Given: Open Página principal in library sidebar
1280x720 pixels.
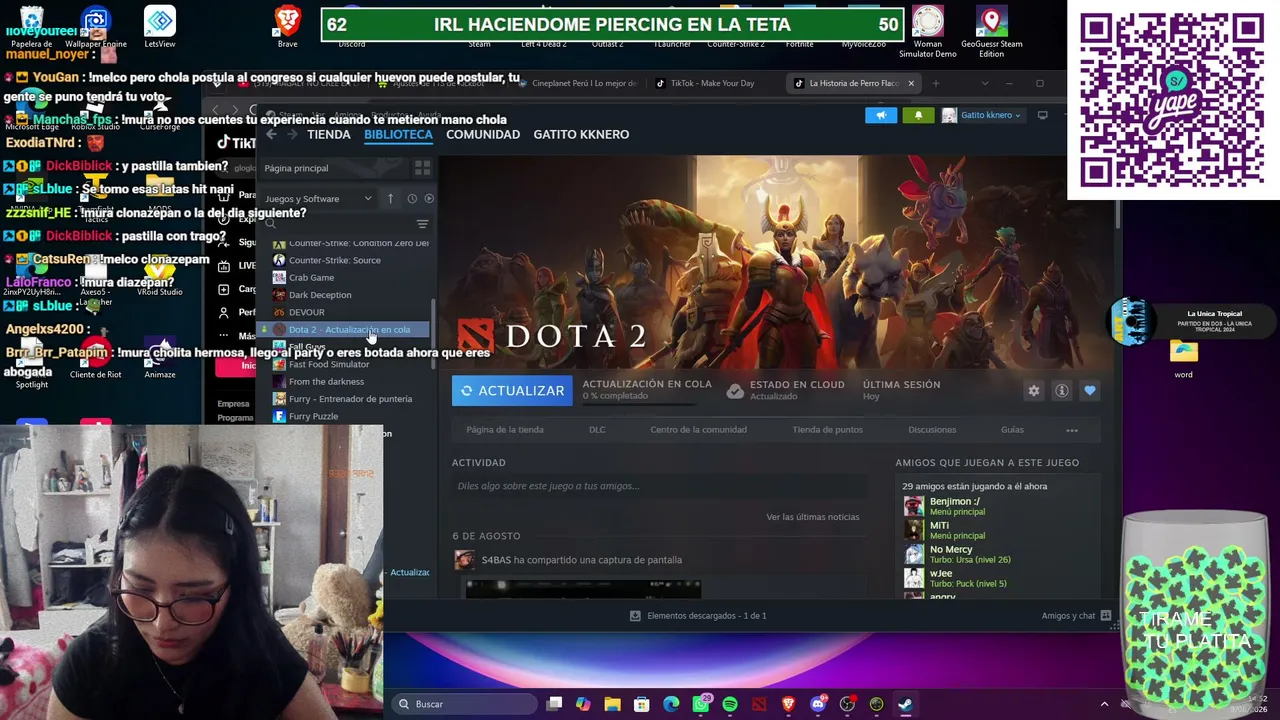Looking at the screenshot, I should pyautogui.click(x=297, y=168).
